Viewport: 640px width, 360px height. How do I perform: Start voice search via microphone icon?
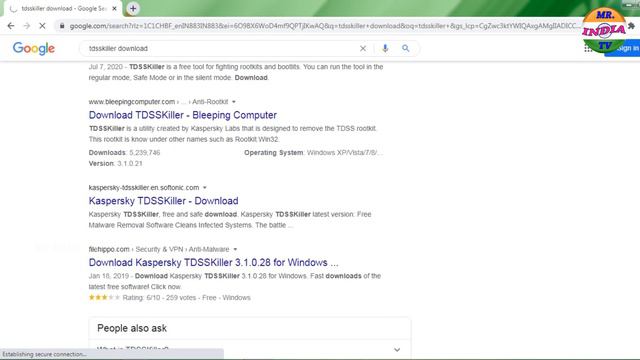tap(385, 48)
